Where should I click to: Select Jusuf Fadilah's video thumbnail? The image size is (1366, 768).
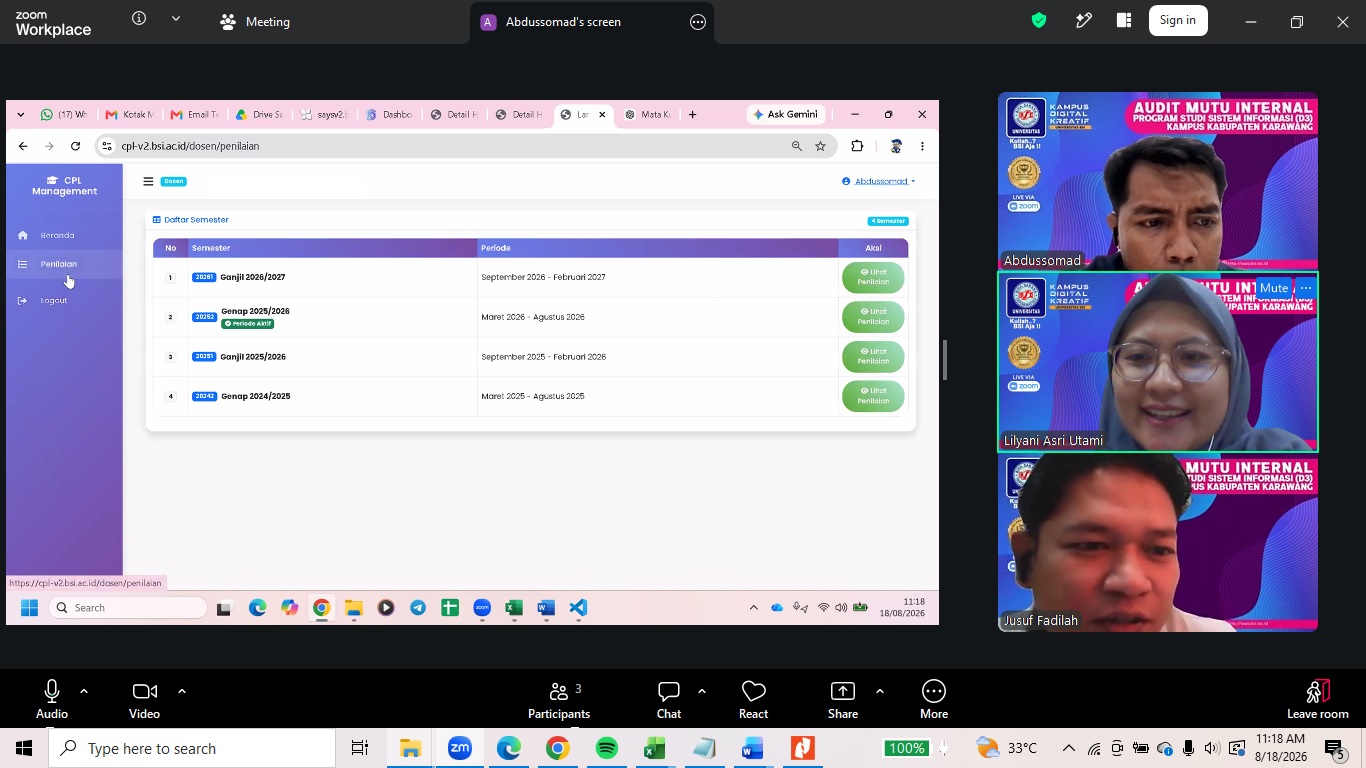coord(1158,542)
